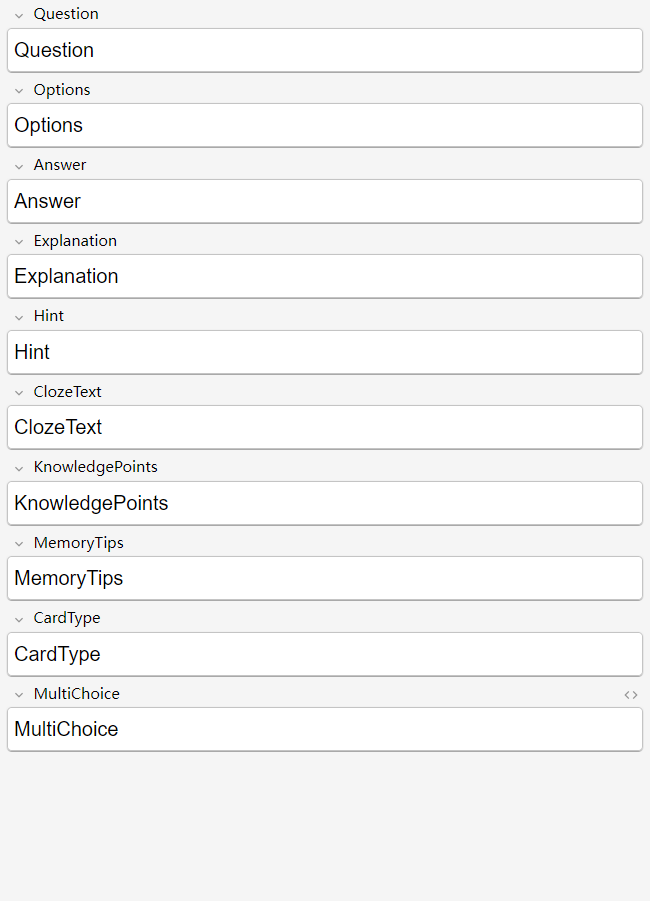Image resolution: width=650 pixels, height=901 pixels.
Task: Collapse the Options field chevron
Action: pyautogui.click(x=19, y=91)
